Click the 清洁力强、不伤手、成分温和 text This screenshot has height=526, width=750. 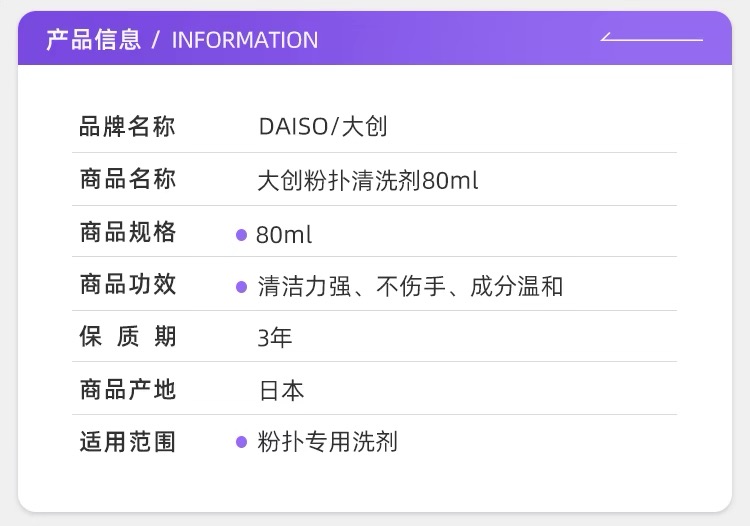point(410,287)
